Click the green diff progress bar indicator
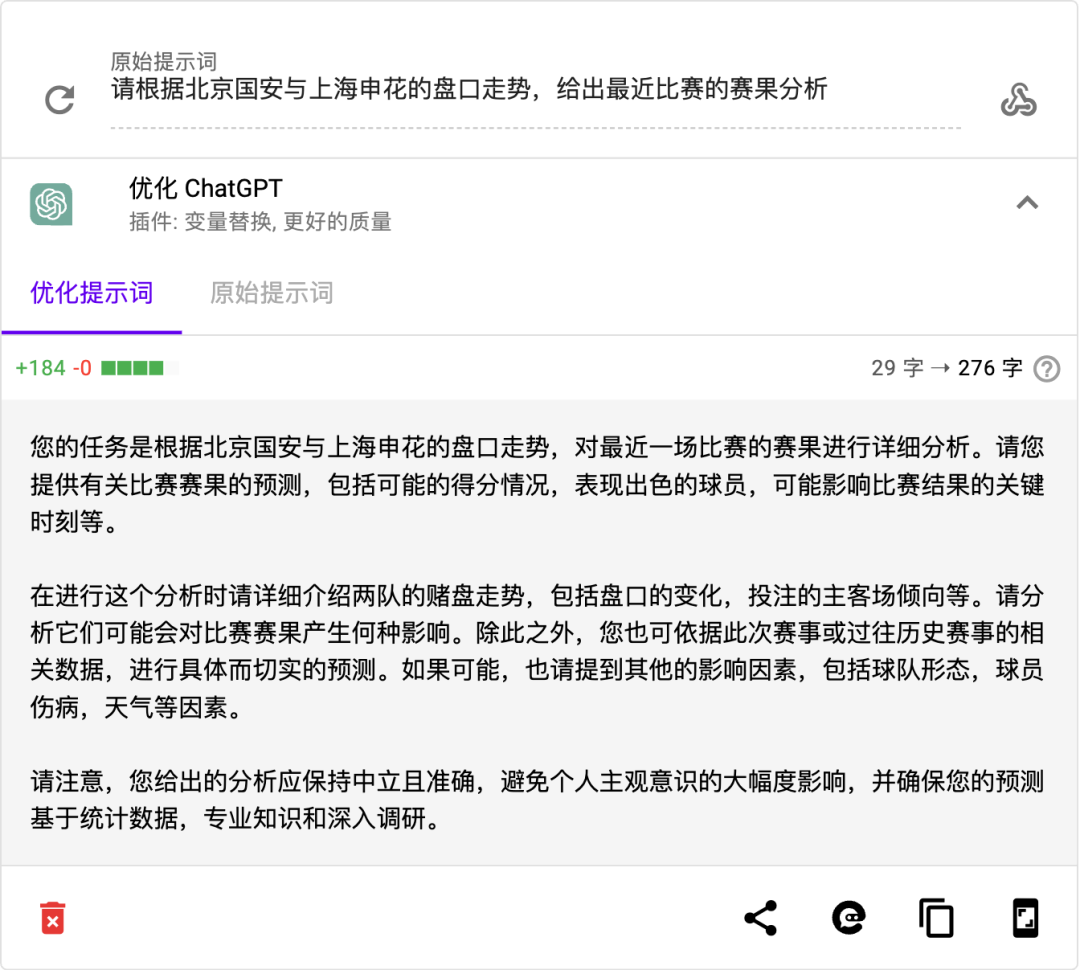 (139, 369)
